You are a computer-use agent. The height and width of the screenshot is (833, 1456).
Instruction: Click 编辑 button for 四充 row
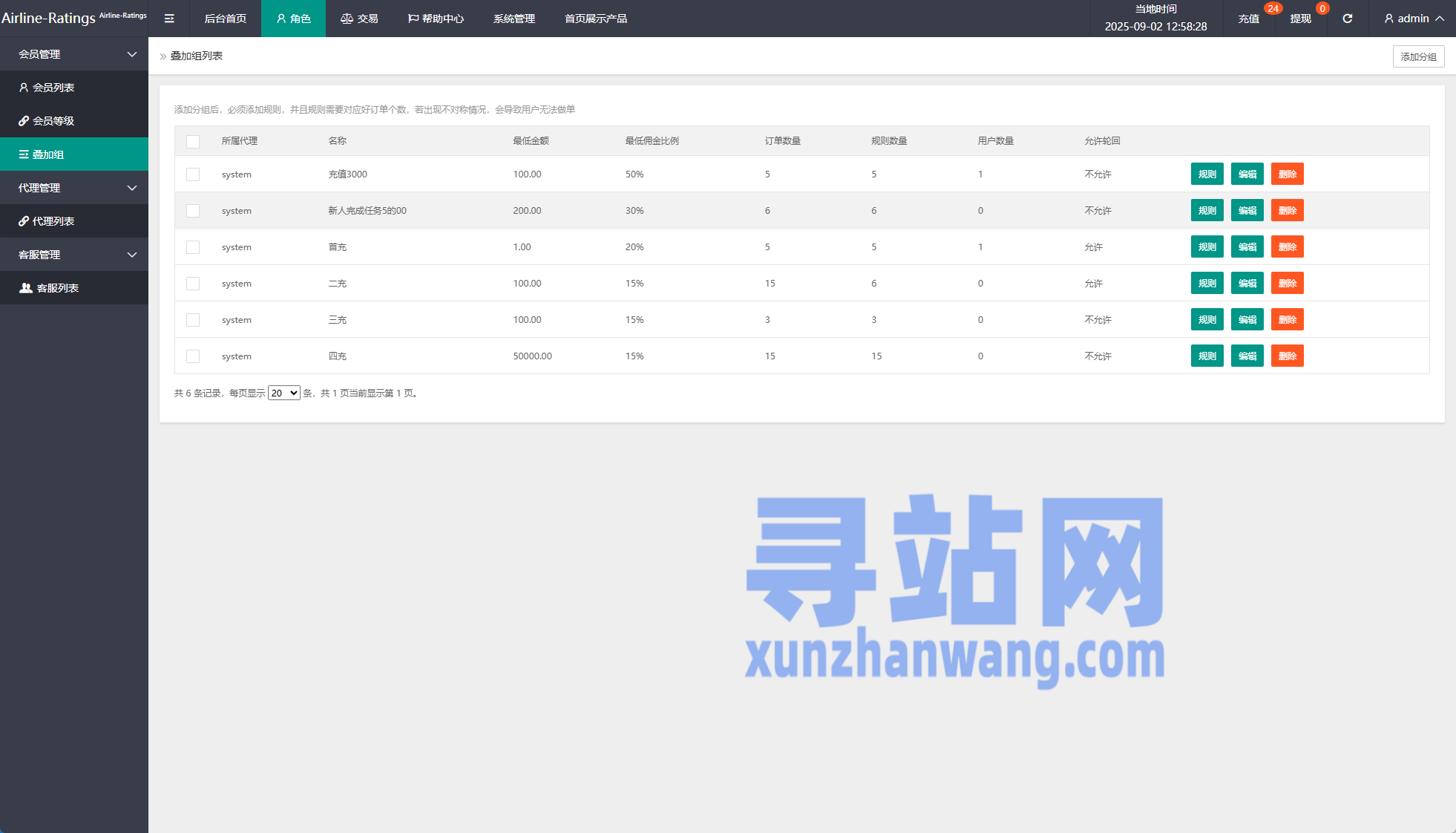tap(1247, 356)
